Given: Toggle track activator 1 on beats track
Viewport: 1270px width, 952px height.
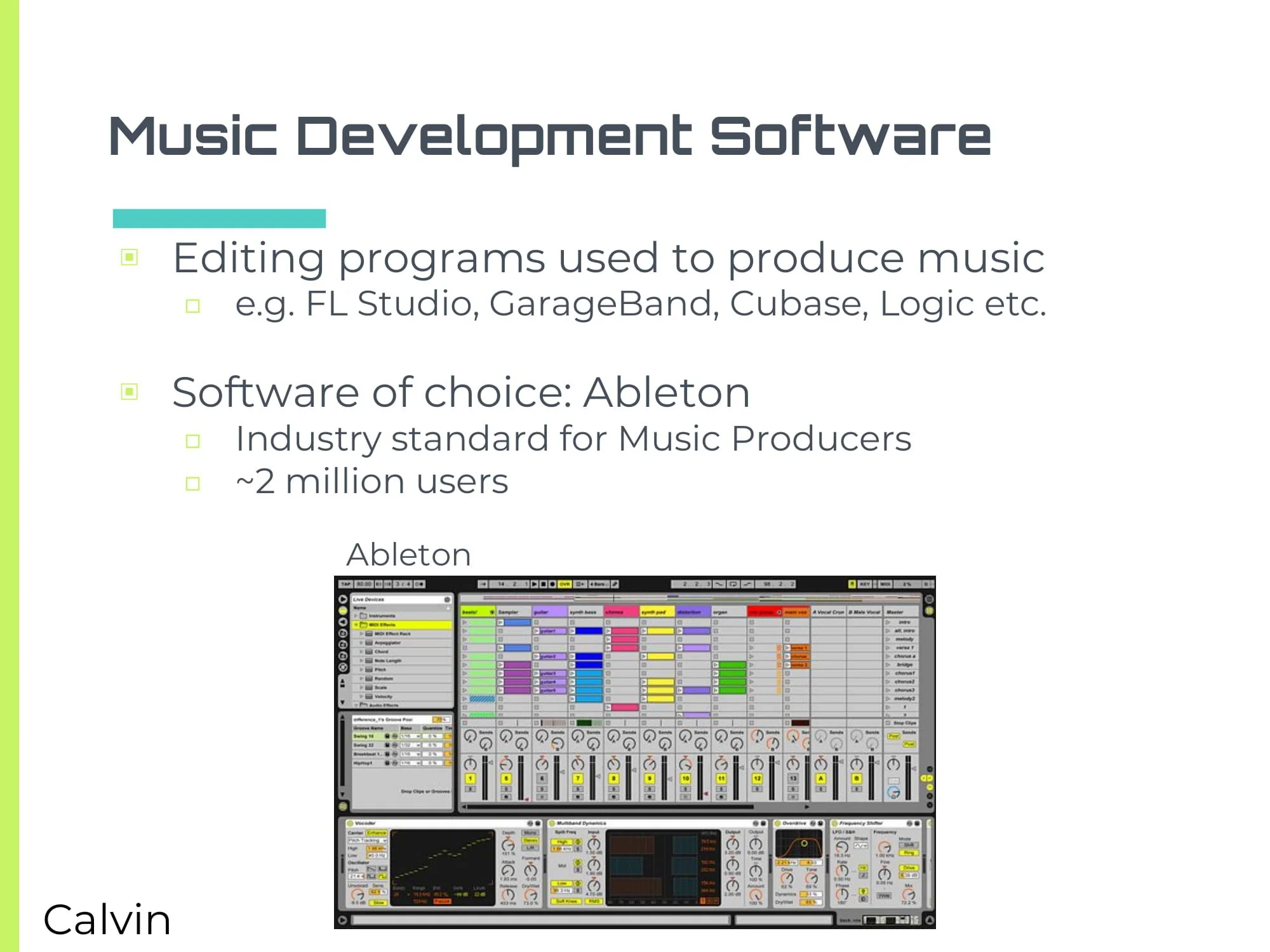Looking at the screenshot, I should pyautogui.click(x=471, y=778).
